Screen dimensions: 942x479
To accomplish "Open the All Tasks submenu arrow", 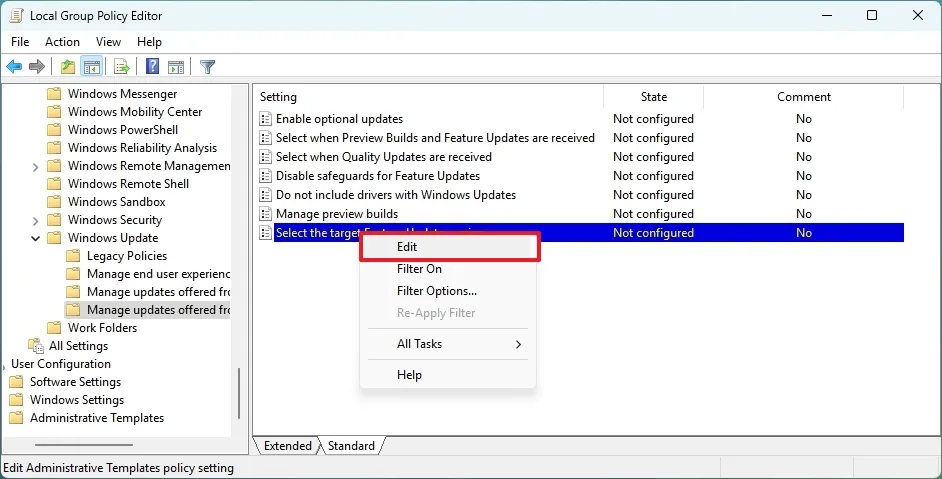I will 518,344.
